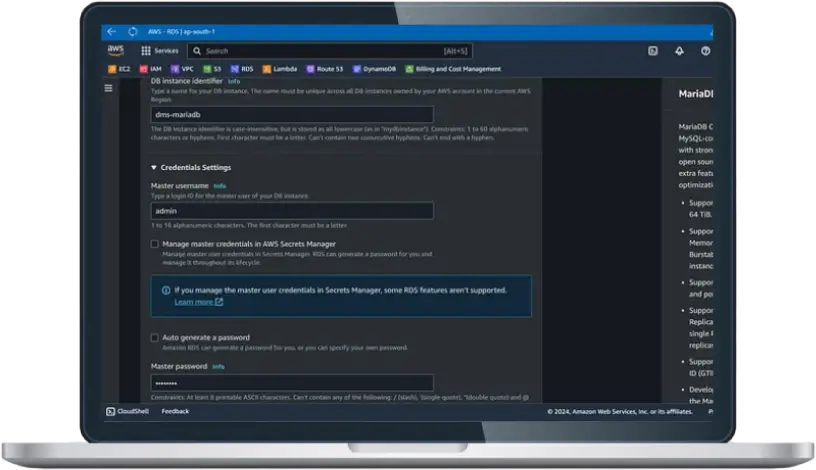The height and width of the screenshot is (470, 816).
Task: Open the Services grid menu
Action: coord(160,50)
